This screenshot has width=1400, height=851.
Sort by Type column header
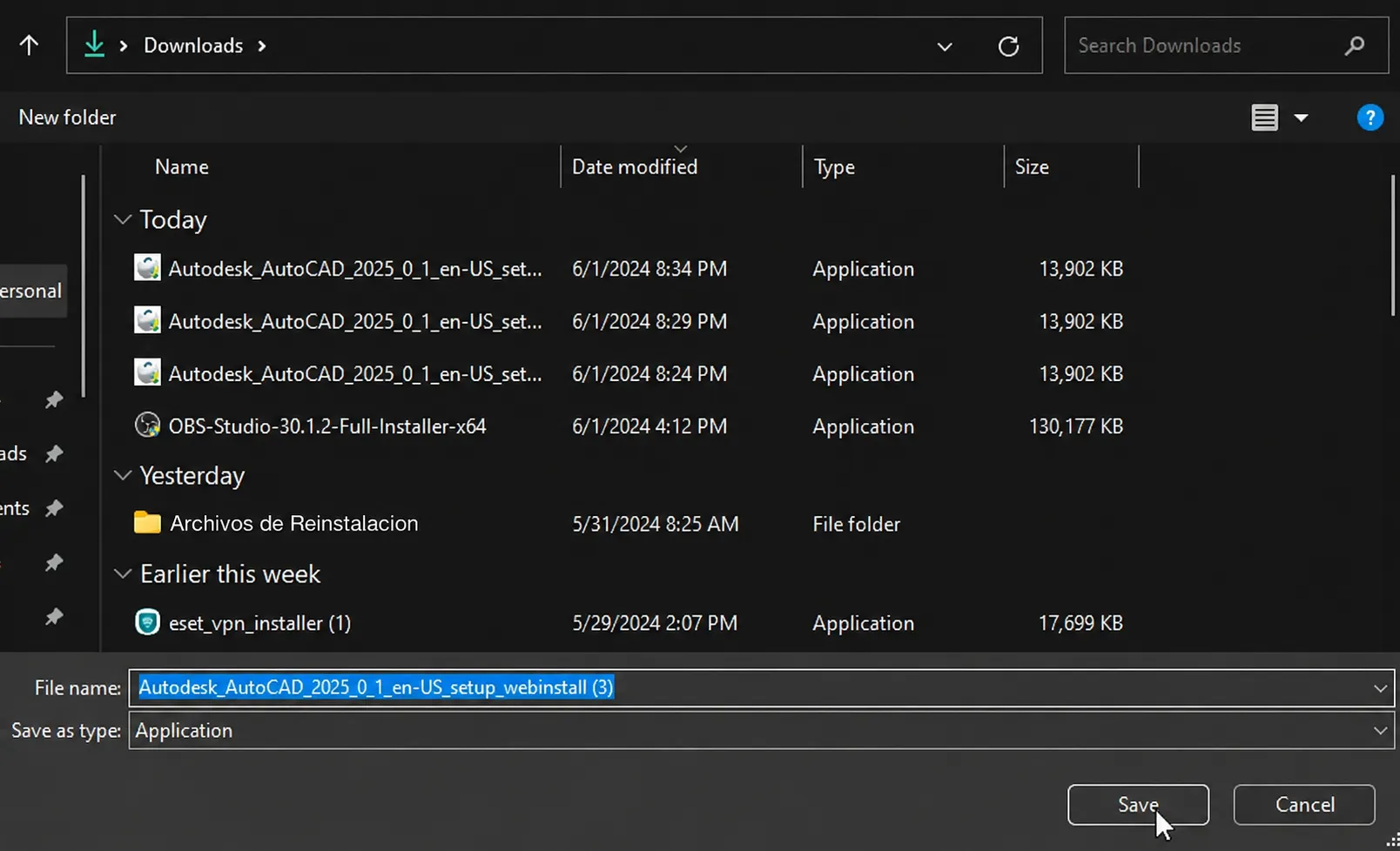tap(834, 167)
